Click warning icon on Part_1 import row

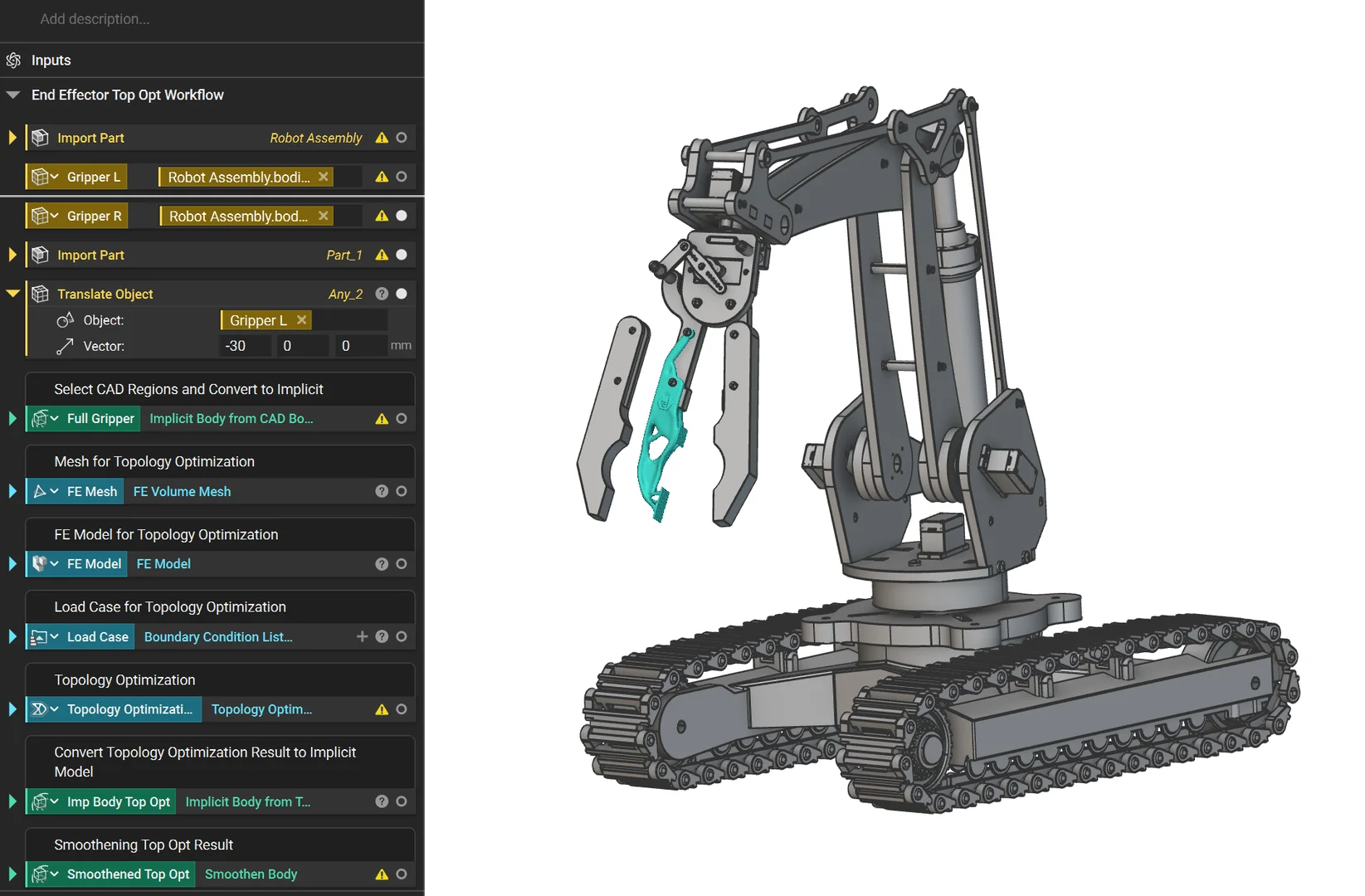pyautogui.click(x=382, y=255)
